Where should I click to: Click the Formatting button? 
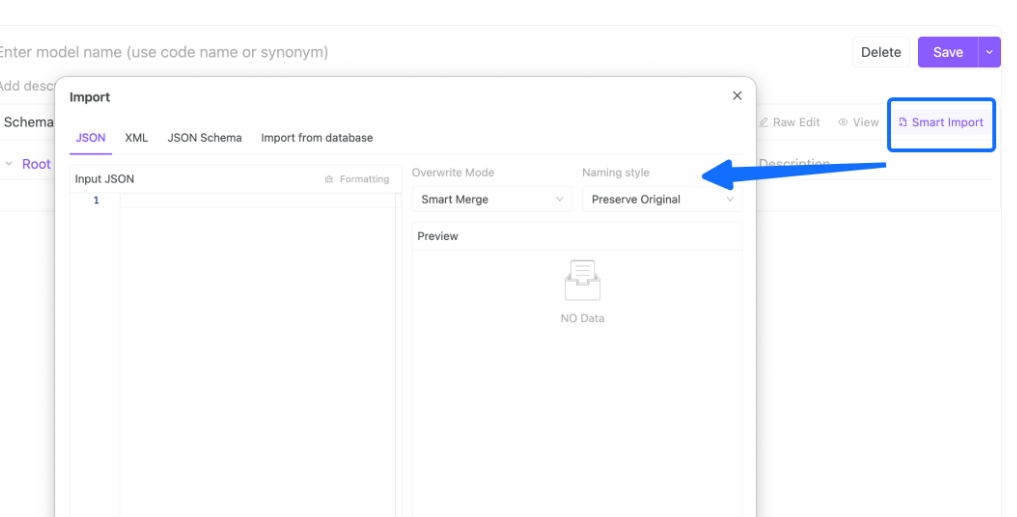click(357, 179)
